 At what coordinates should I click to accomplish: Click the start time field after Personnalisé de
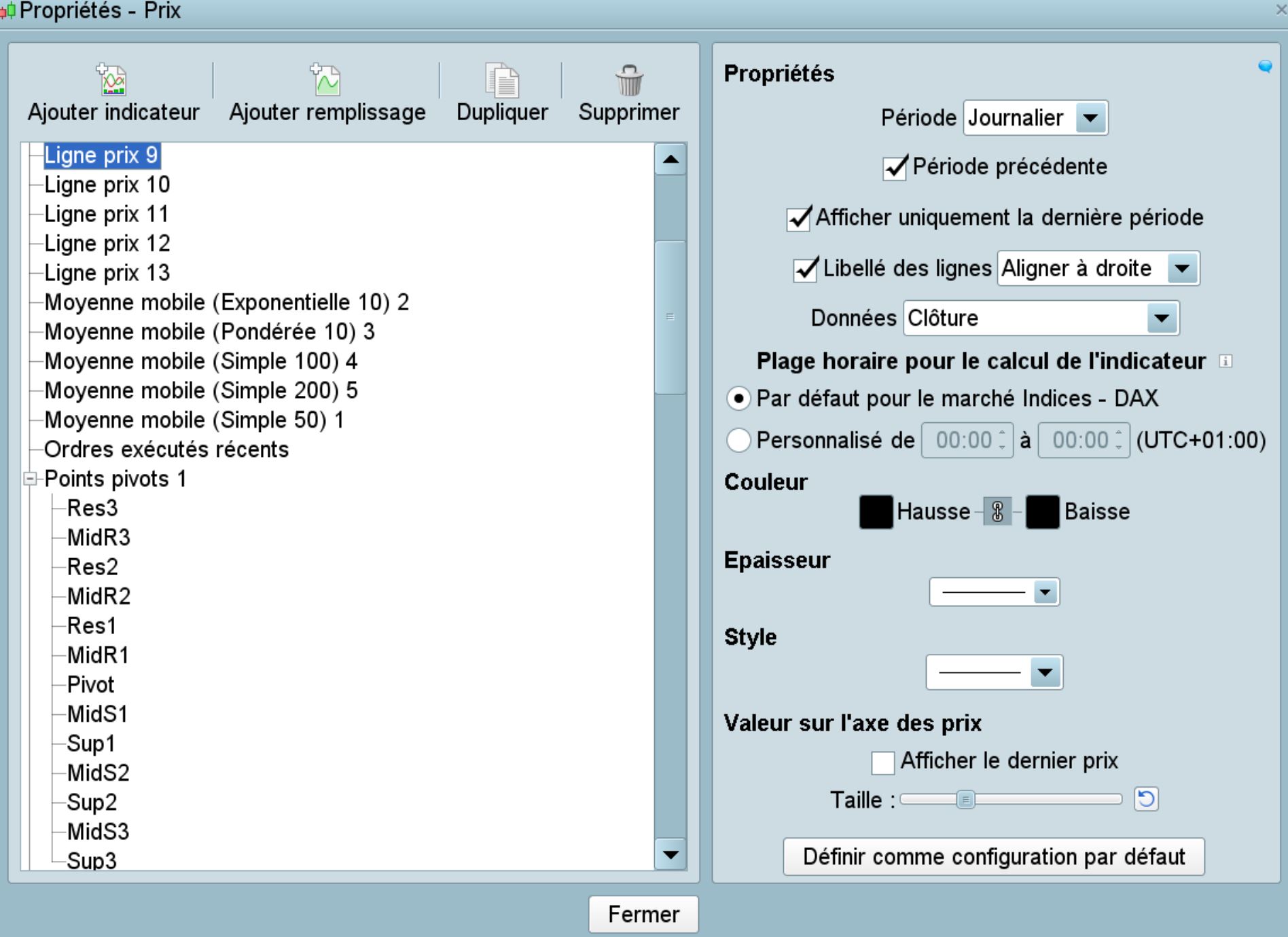click(x=967, y=440)
